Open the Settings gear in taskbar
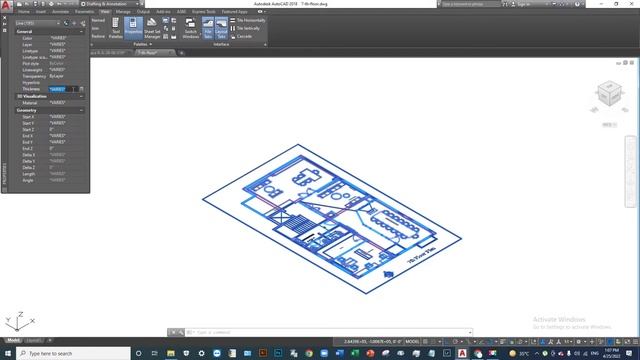The height and width of the screenshot is (360, 640). click(201, 353)
